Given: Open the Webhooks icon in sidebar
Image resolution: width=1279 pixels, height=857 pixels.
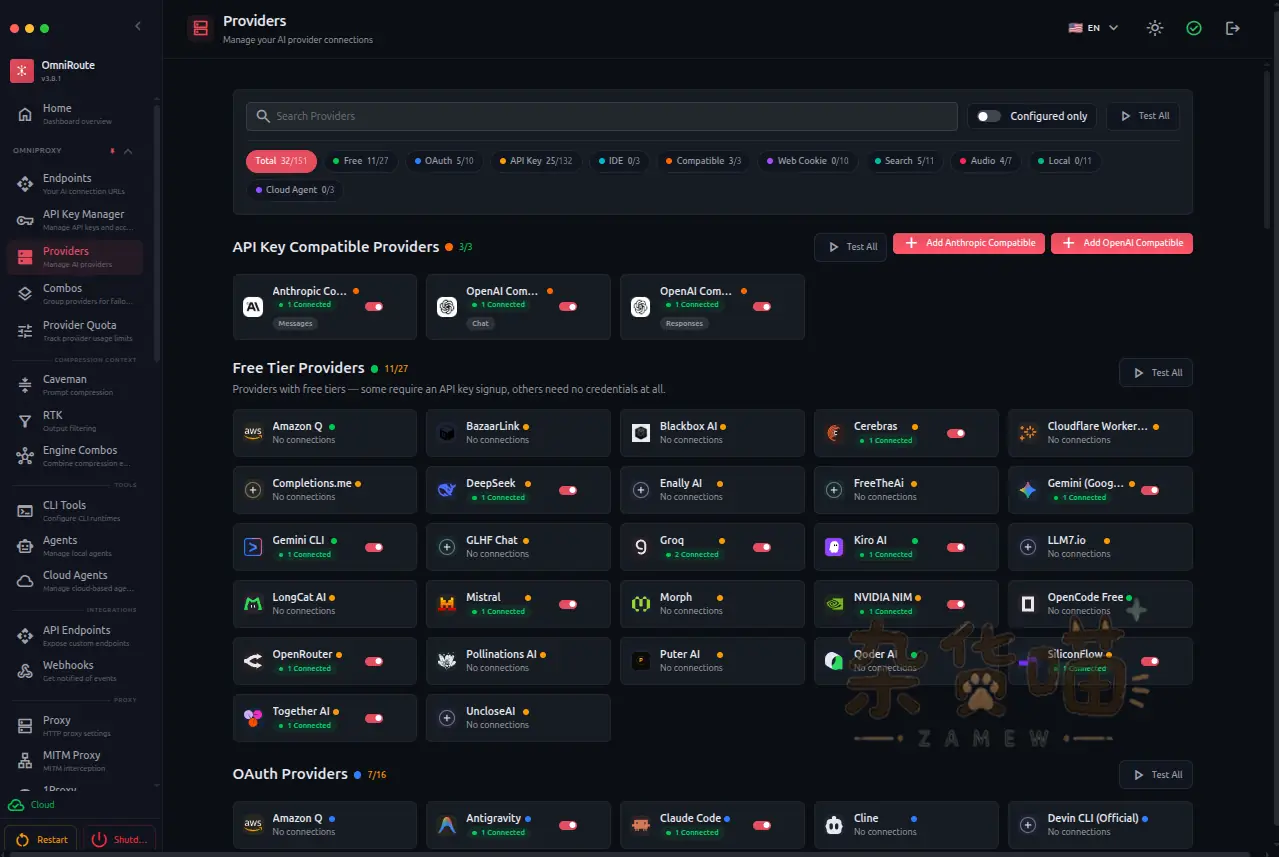Looking at the screenshot, I should (25, 671).
